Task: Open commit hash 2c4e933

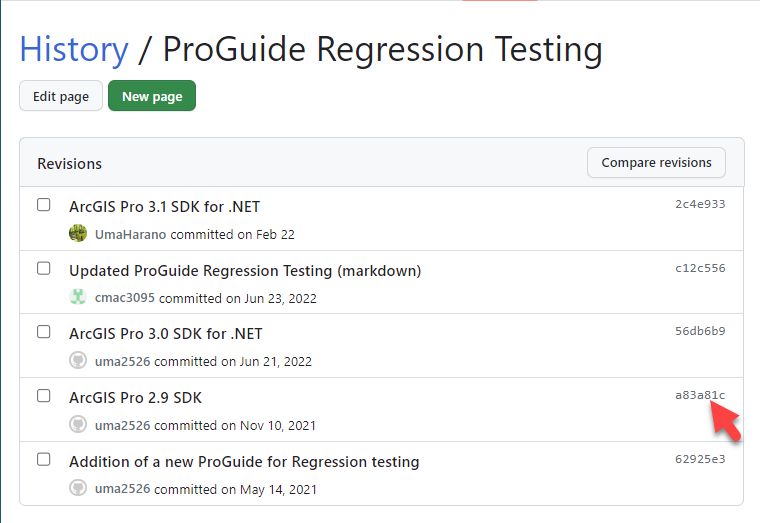Action: click(700, 204)
